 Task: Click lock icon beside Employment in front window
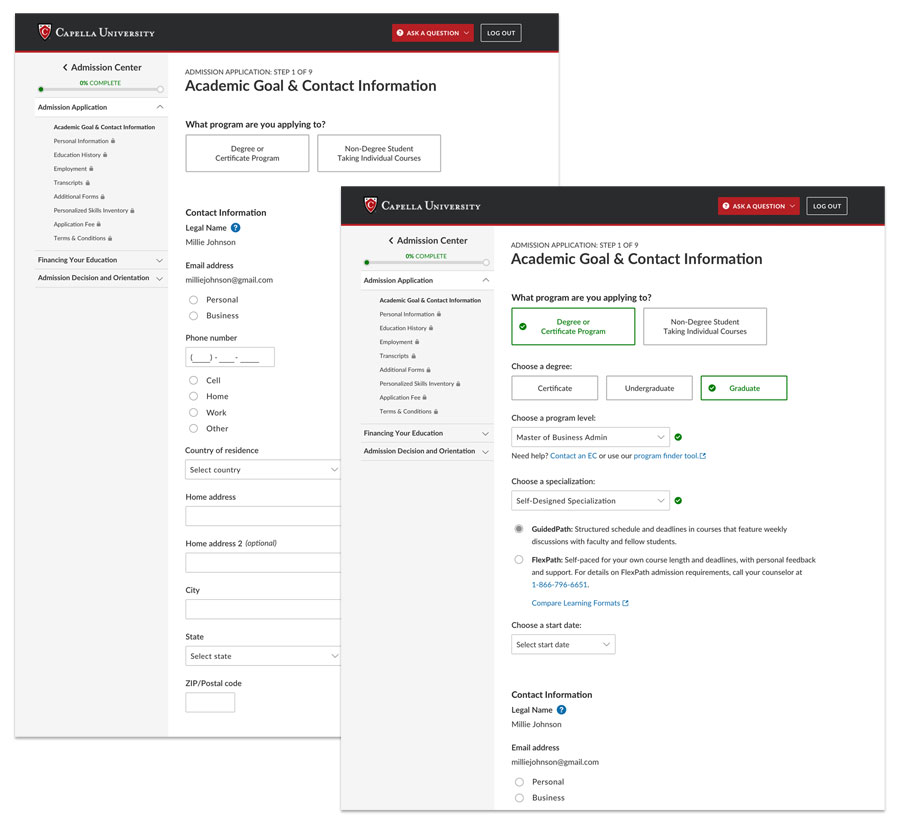tap(417, 342)
